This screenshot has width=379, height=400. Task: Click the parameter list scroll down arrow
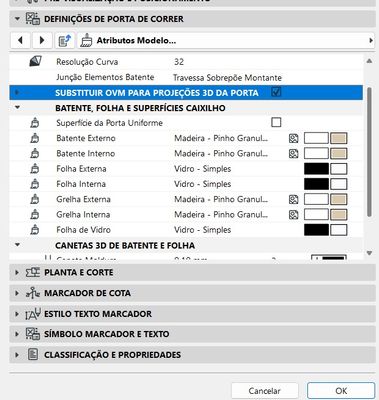point(369,253)
